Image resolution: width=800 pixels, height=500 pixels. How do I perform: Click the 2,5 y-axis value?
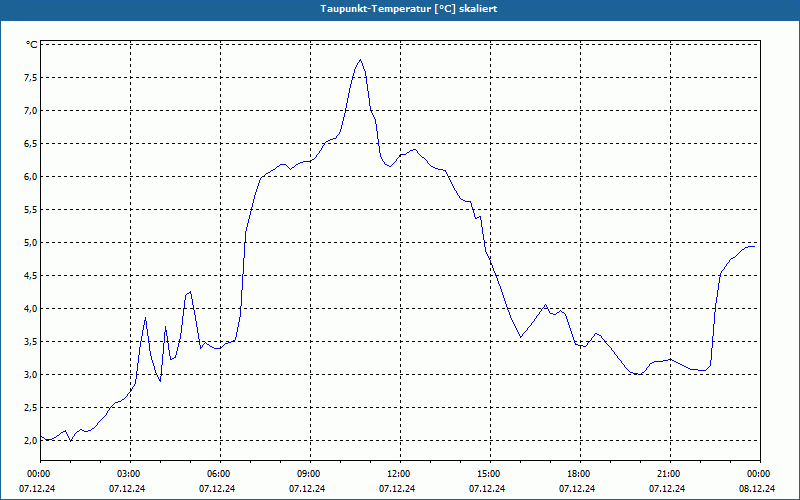30,408
